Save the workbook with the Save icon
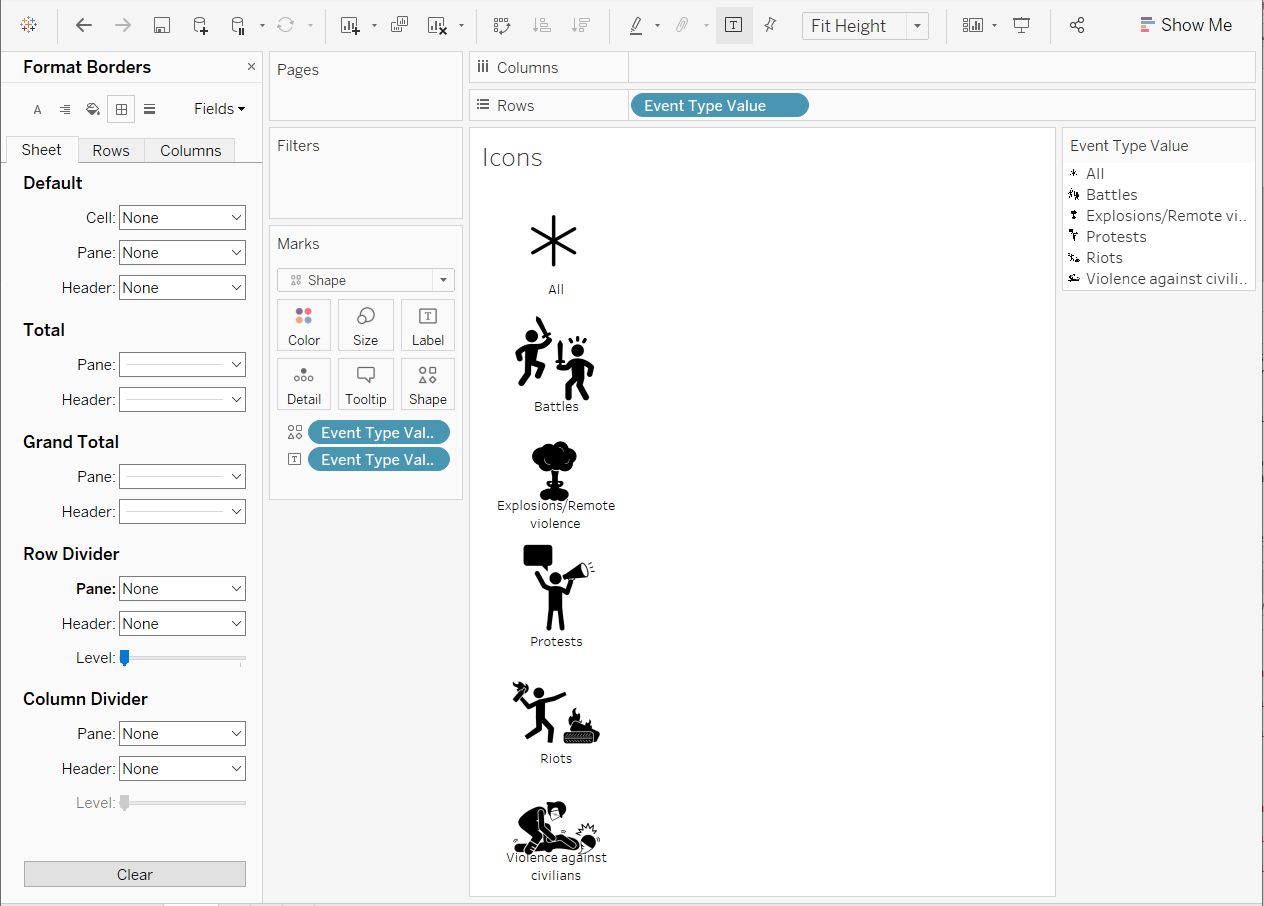Screen dimensions: 1264x906 click(x=162, y=26)
